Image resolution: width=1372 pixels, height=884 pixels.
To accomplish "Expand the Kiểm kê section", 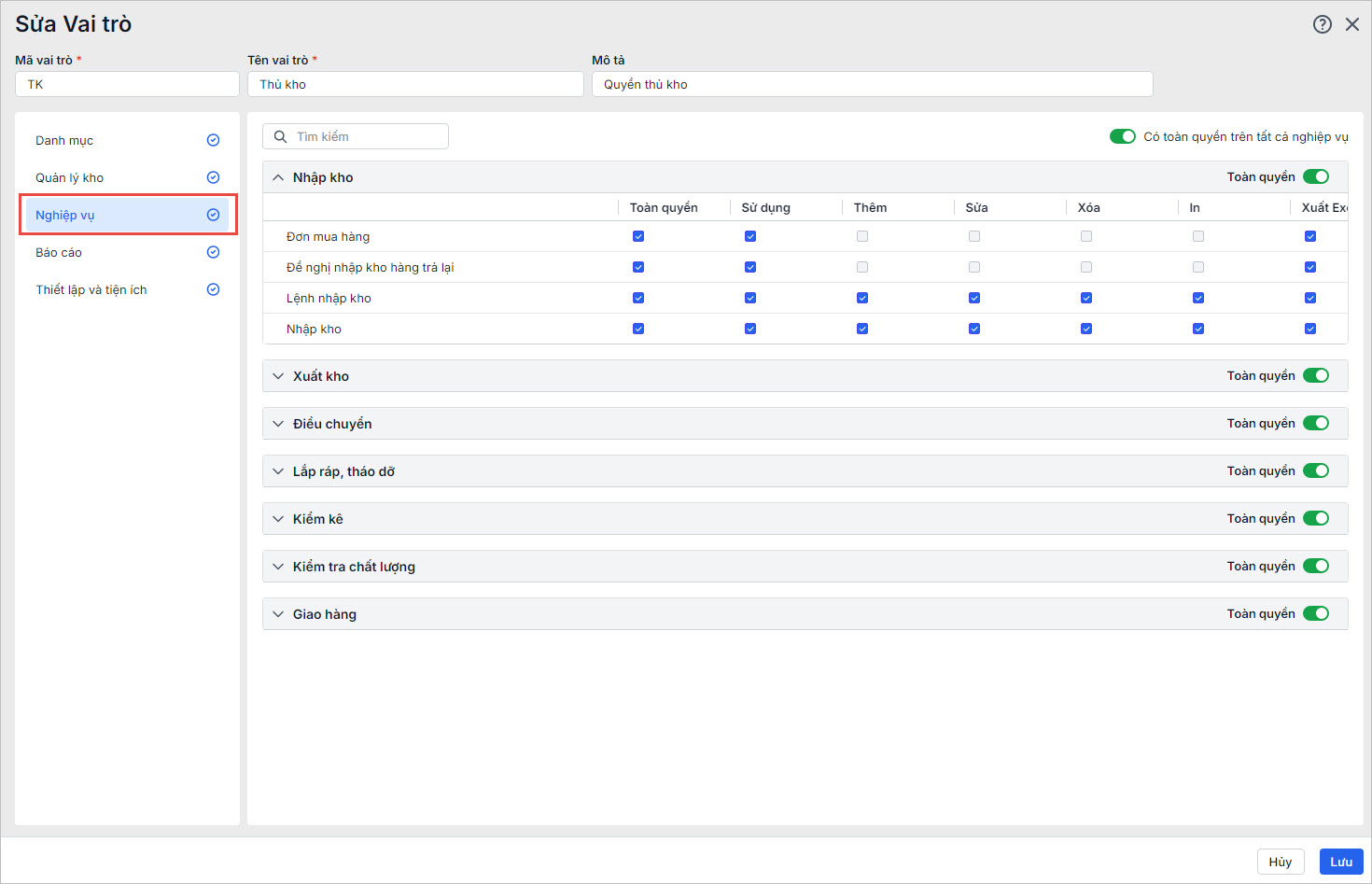I will click(x=278, y=519).
